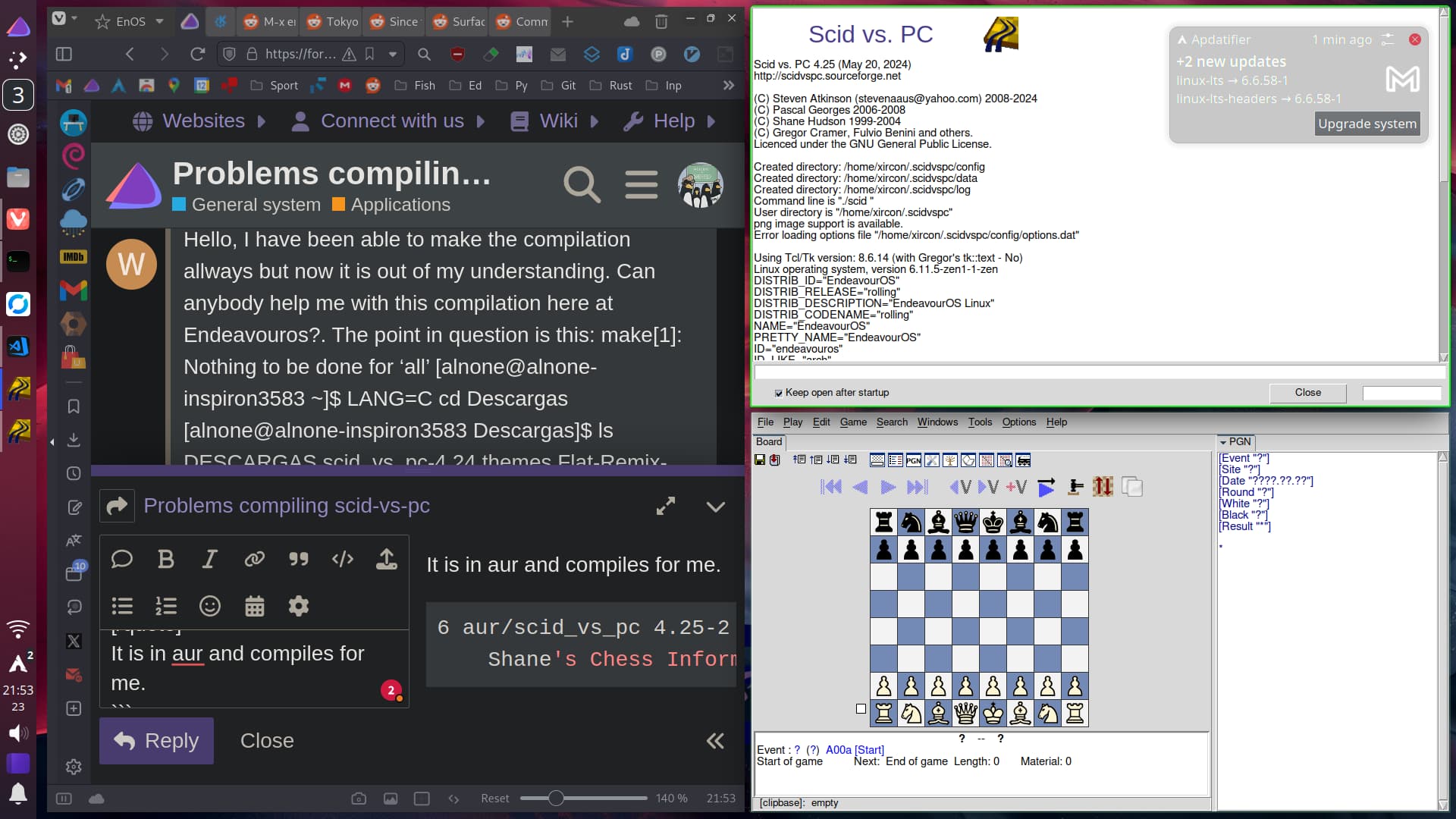Viewport: 1456px width, 819px height.
Task: Expand the Wiki menu on the forum
Action: tap(555, 121)
